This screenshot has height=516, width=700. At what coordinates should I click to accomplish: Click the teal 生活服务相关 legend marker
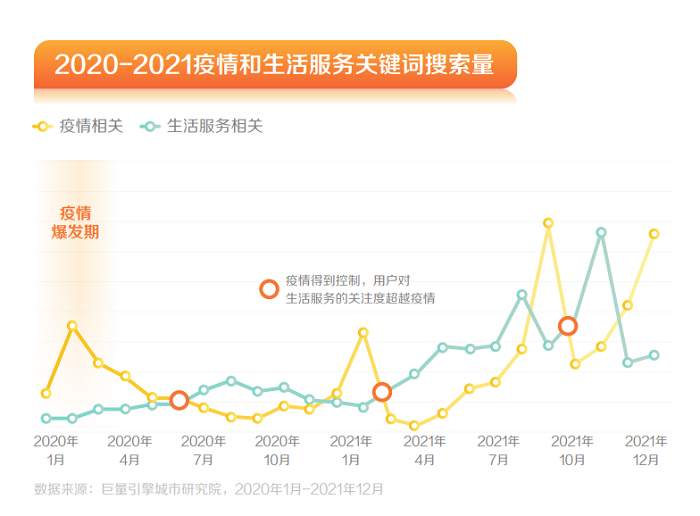pos(150,127)
